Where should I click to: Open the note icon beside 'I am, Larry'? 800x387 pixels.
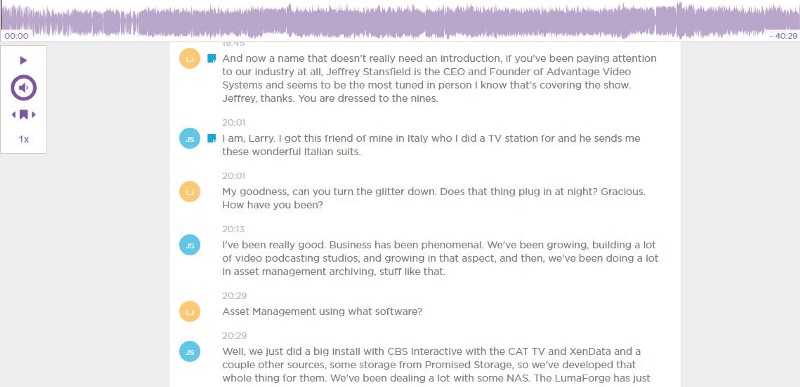(212, 139)
